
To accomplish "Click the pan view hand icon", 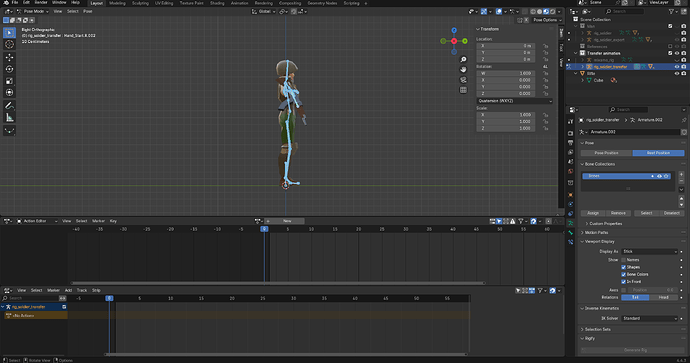I will (463, 70).
